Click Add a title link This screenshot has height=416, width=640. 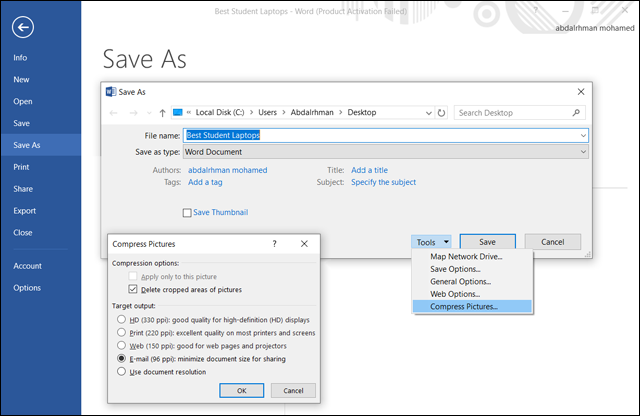tap(369, 170)
